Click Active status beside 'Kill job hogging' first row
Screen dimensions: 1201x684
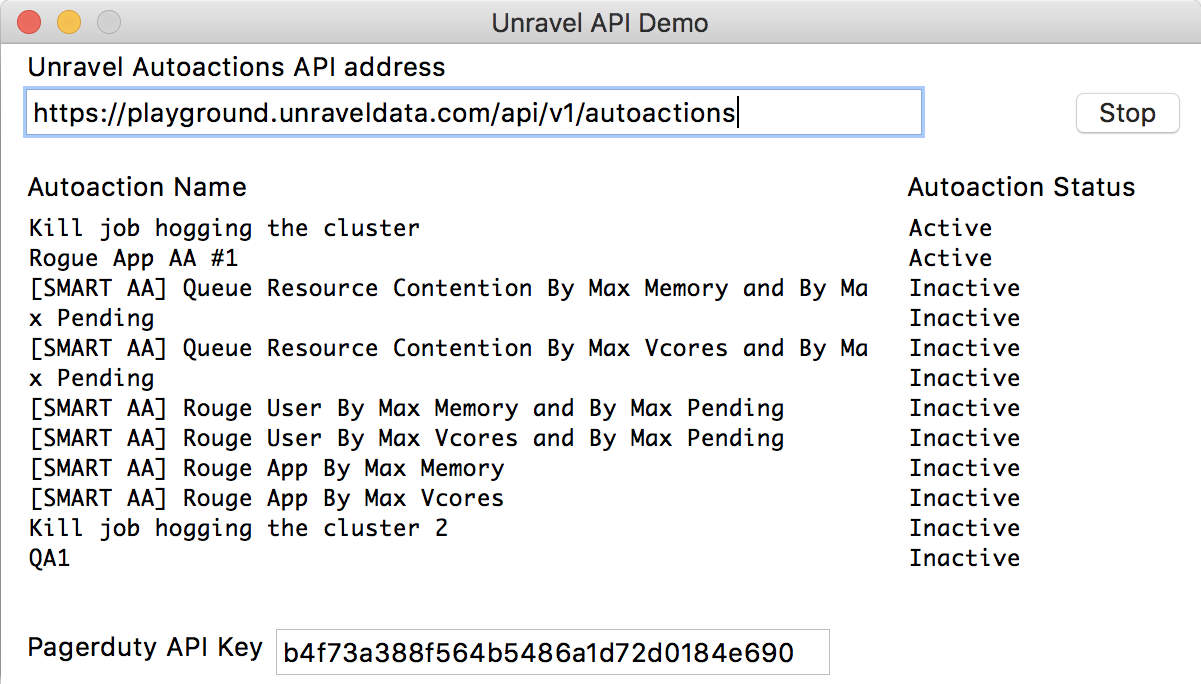(x=950, y=228)
